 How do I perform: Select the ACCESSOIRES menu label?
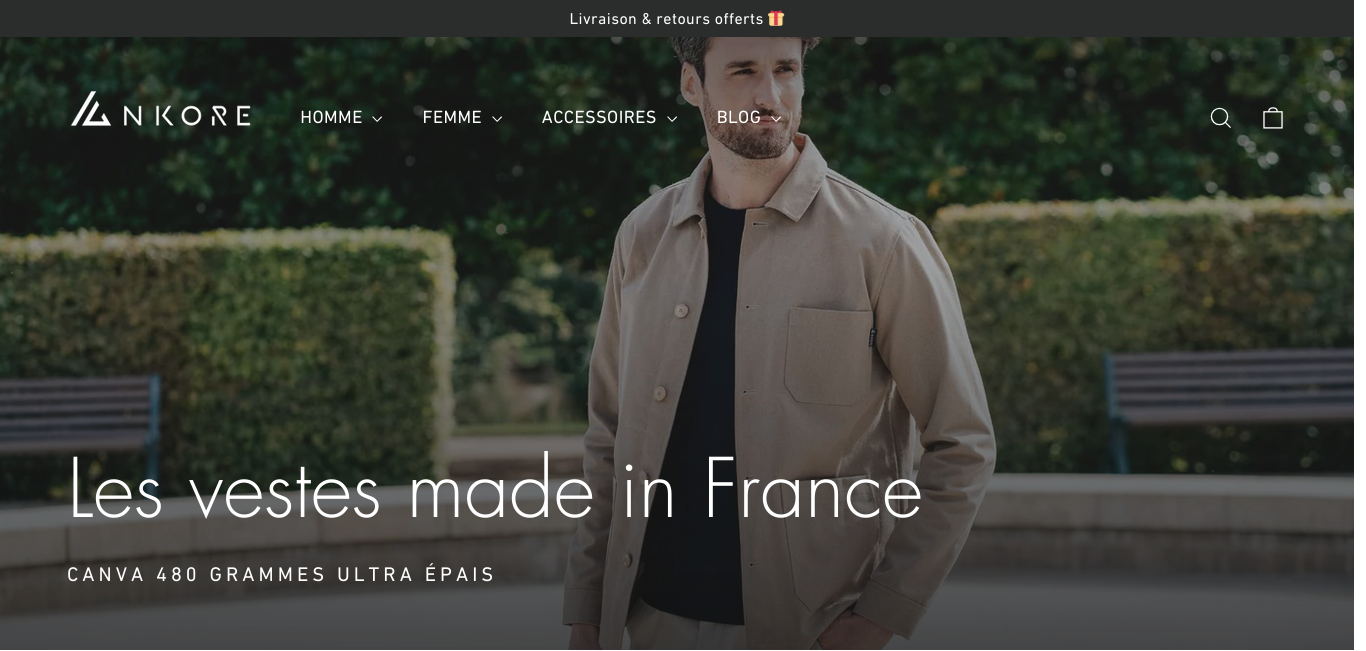point(599,117)
